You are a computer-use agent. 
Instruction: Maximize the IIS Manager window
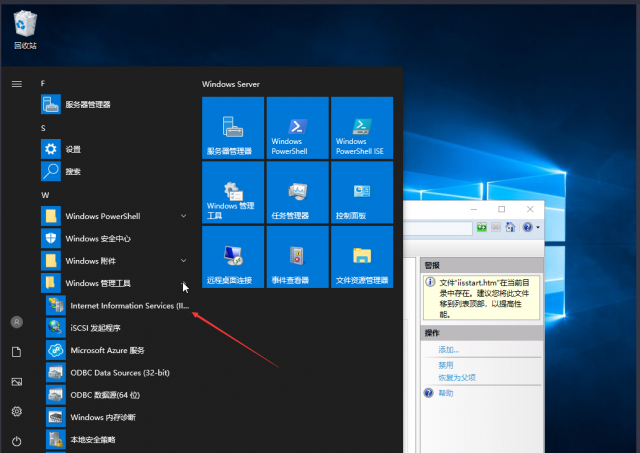502,209
